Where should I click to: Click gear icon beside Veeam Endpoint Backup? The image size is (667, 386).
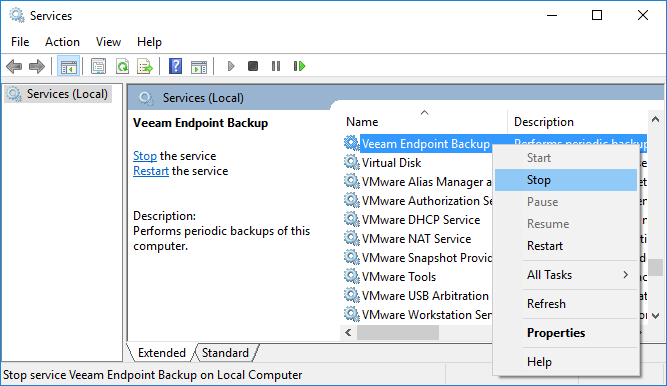pyautogui.click(x=351, y=143)
